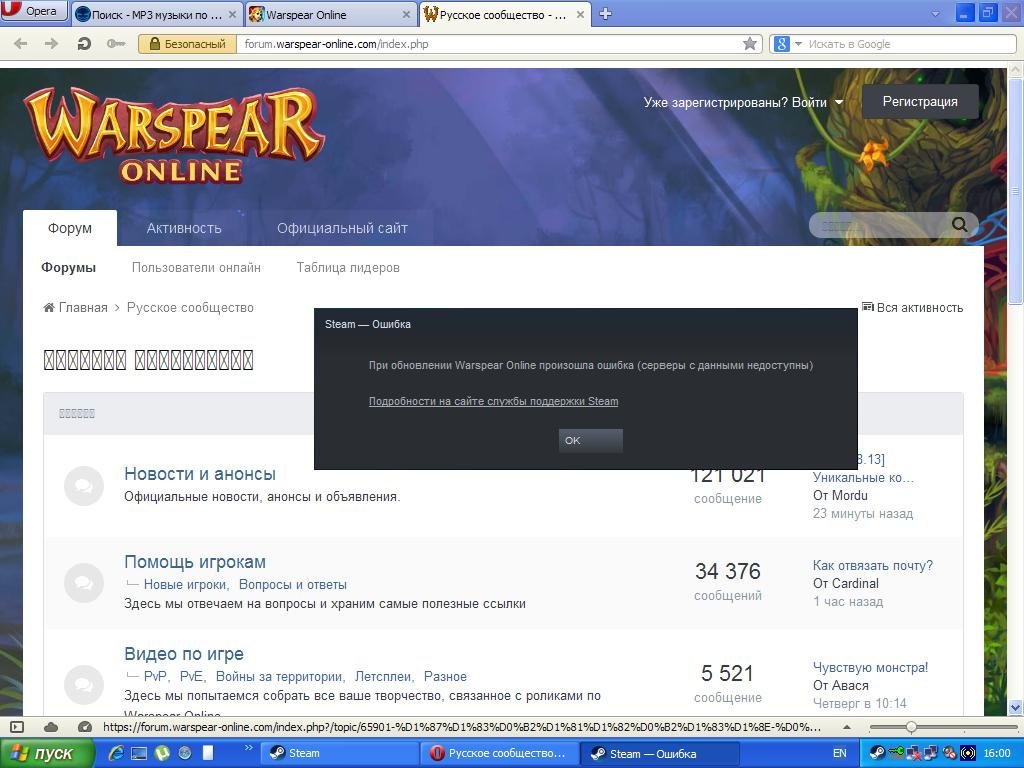Open the 'Как отвязать почту?' topic
This screenshot has height=768, width=1024.
[872, 566]
